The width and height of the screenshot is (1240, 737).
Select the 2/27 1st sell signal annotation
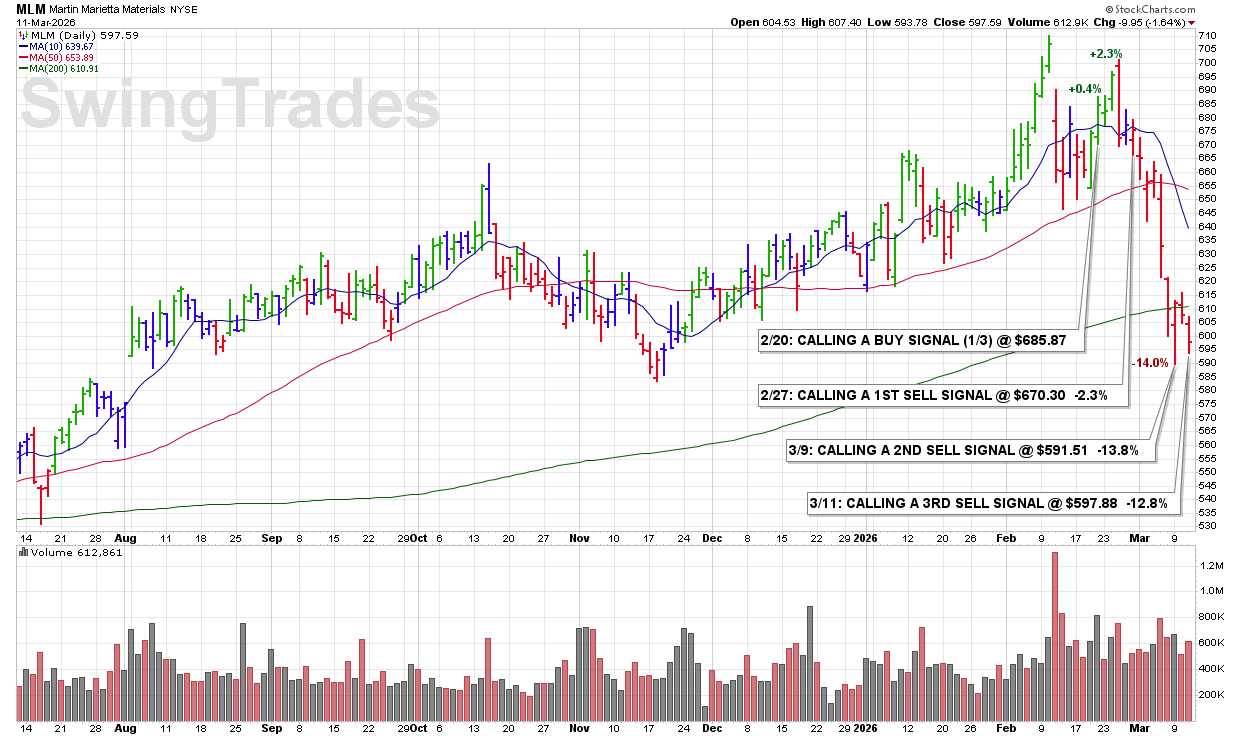pos(941,396)
